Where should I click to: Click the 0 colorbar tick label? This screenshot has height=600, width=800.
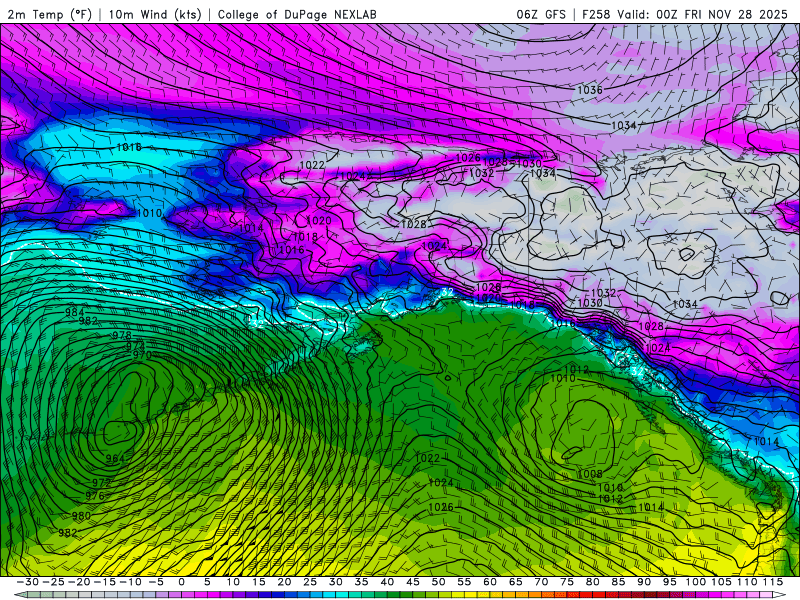pos(181,582)
